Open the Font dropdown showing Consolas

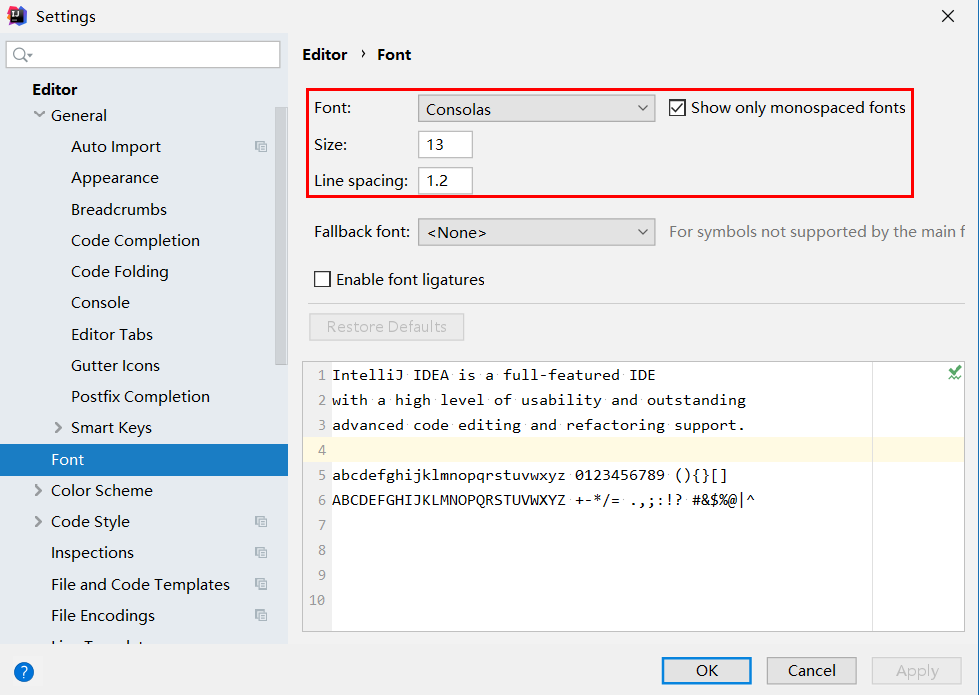coord(536,108)
